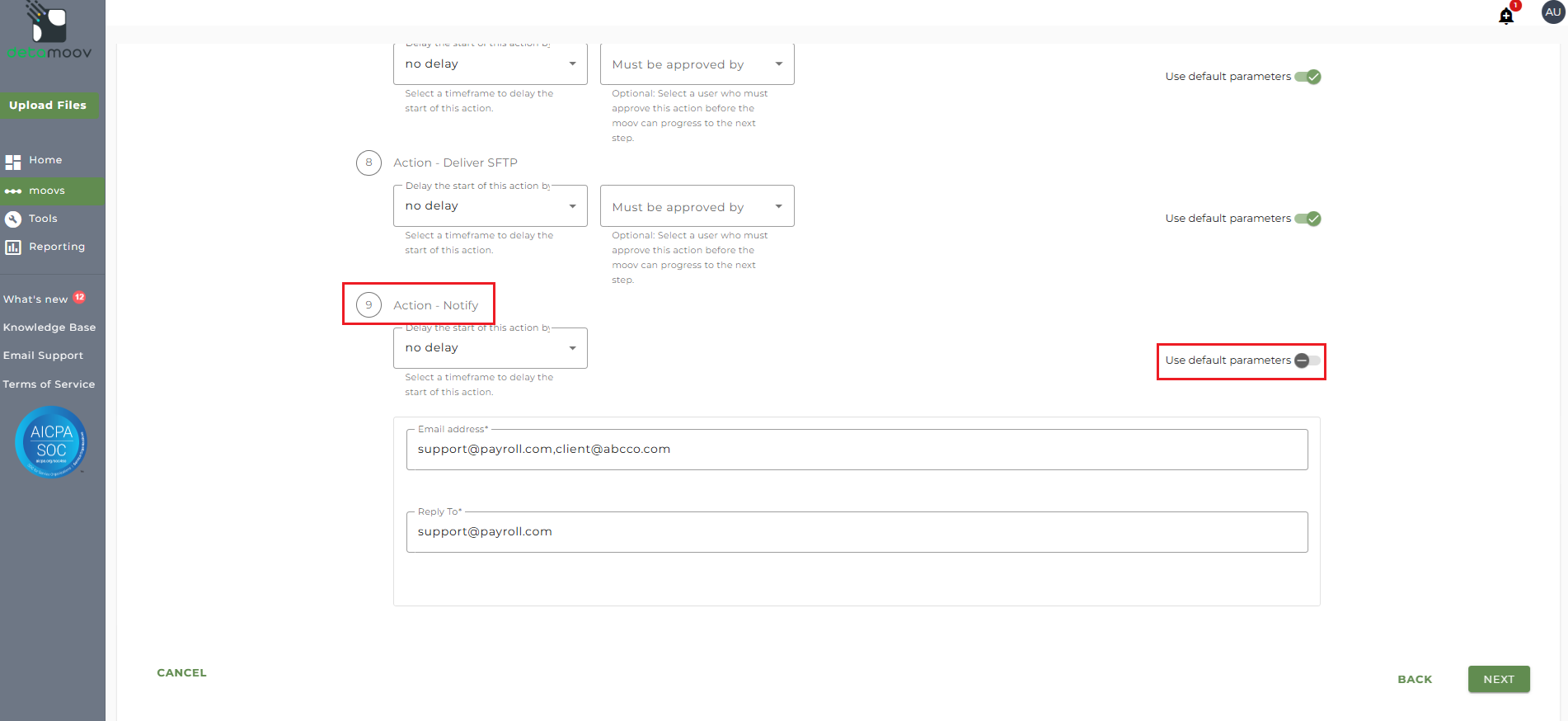This screenshot has width=1568, height=721.
Task: Open Deliver SFTP 'Must be approved by' dropdown
Action: [697, 205]
